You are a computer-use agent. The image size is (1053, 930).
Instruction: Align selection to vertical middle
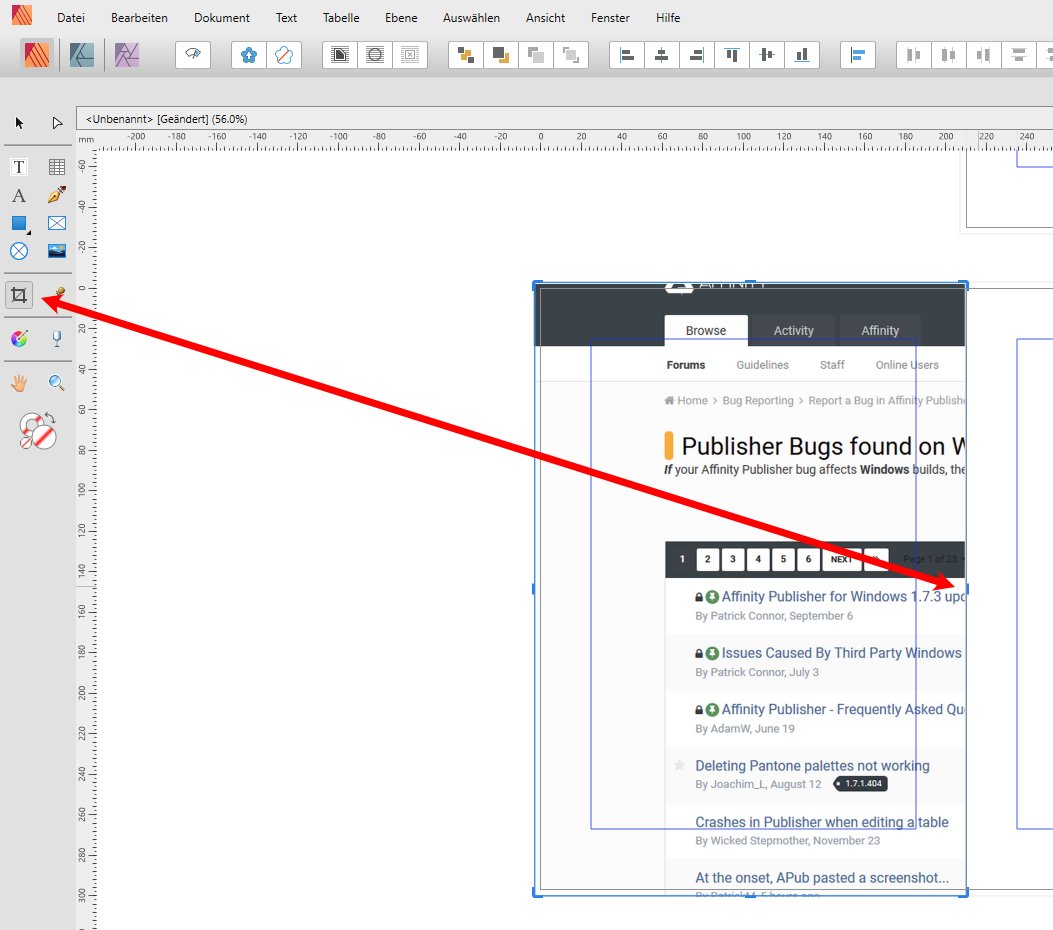[766, 54]
